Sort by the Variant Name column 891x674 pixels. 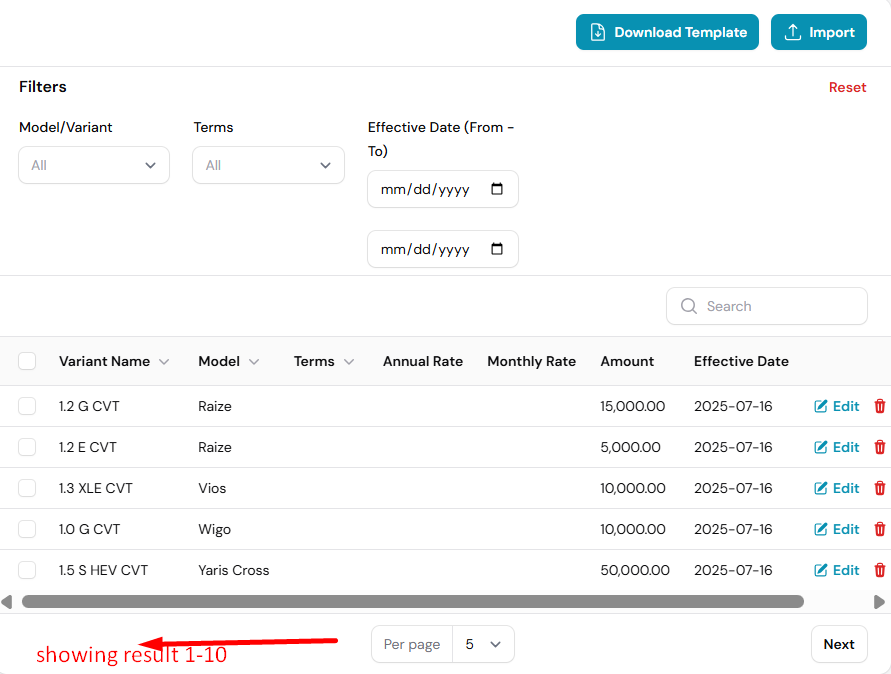[x=114, y=361]
